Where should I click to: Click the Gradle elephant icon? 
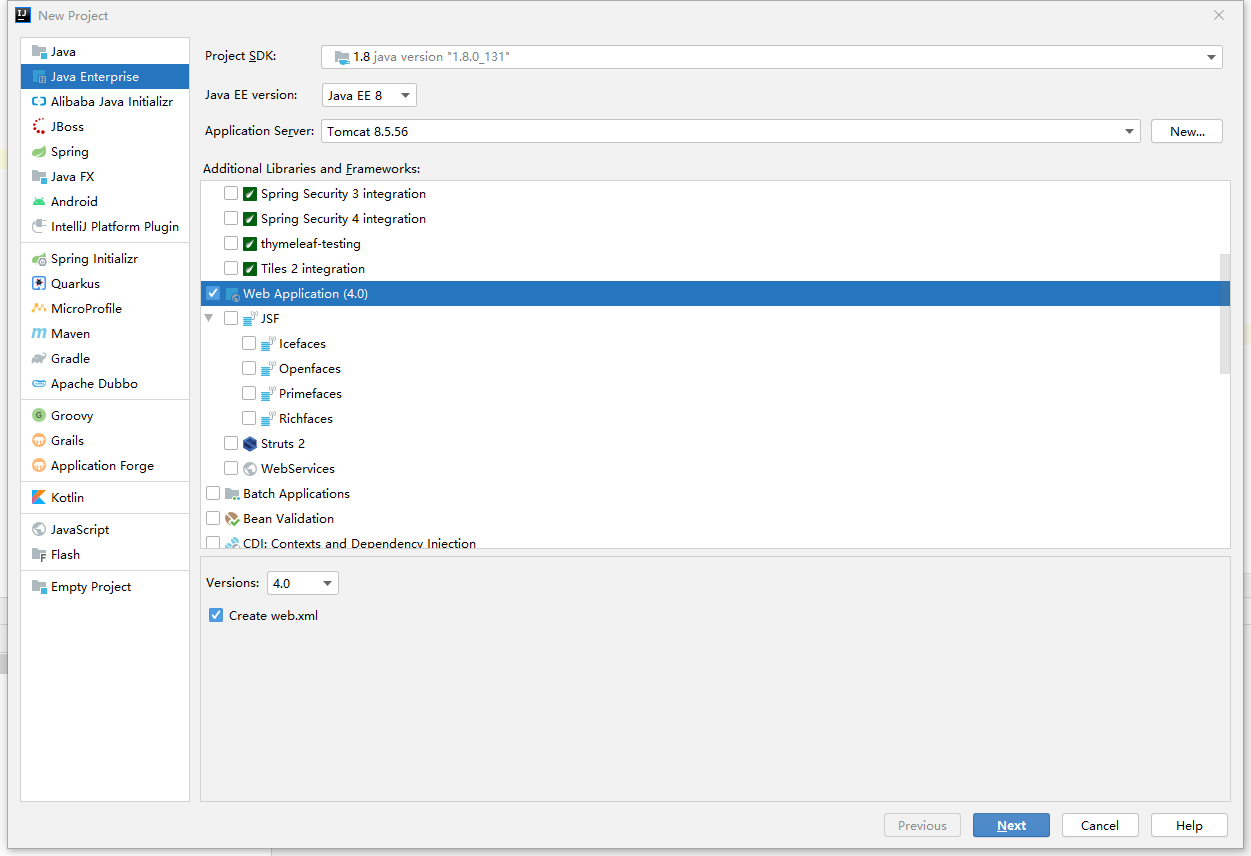click(x=39, y=359)
